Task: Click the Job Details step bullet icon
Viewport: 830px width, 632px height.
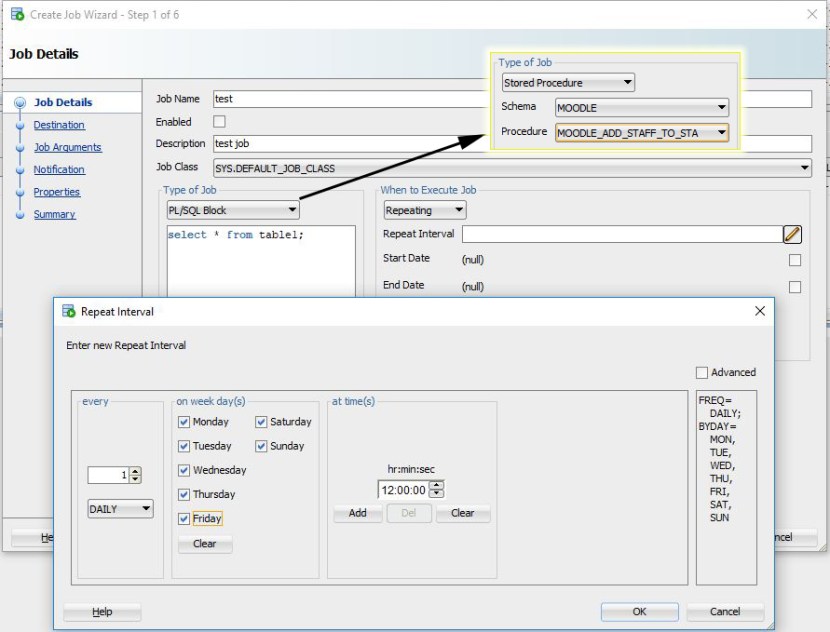Action: [x=20, y=103]
